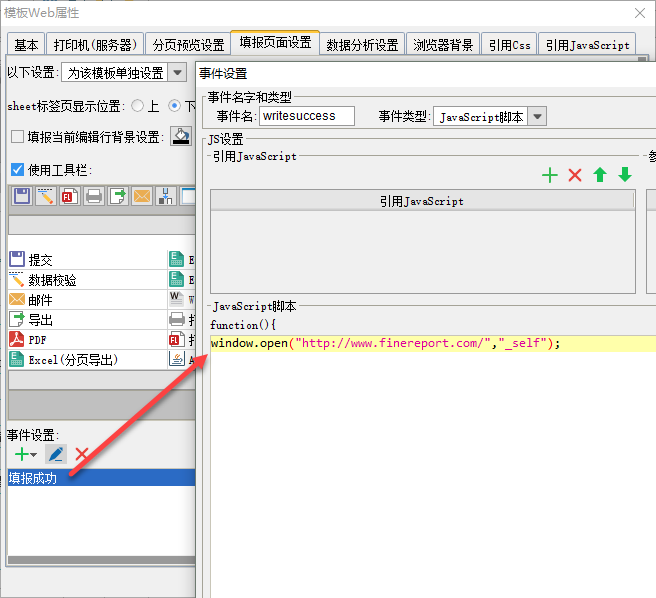Close the 模板Web属性 dialog
The height and width of the screenshot is (598, 656).
point(640,13)
